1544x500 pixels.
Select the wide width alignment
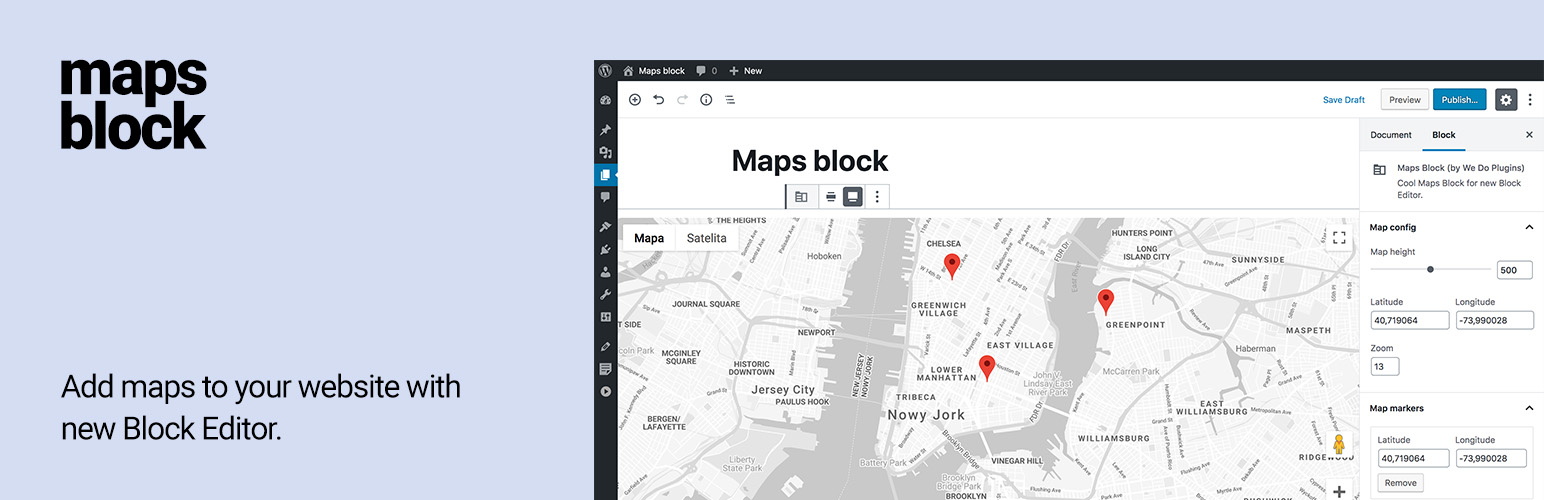click(830, 197)
